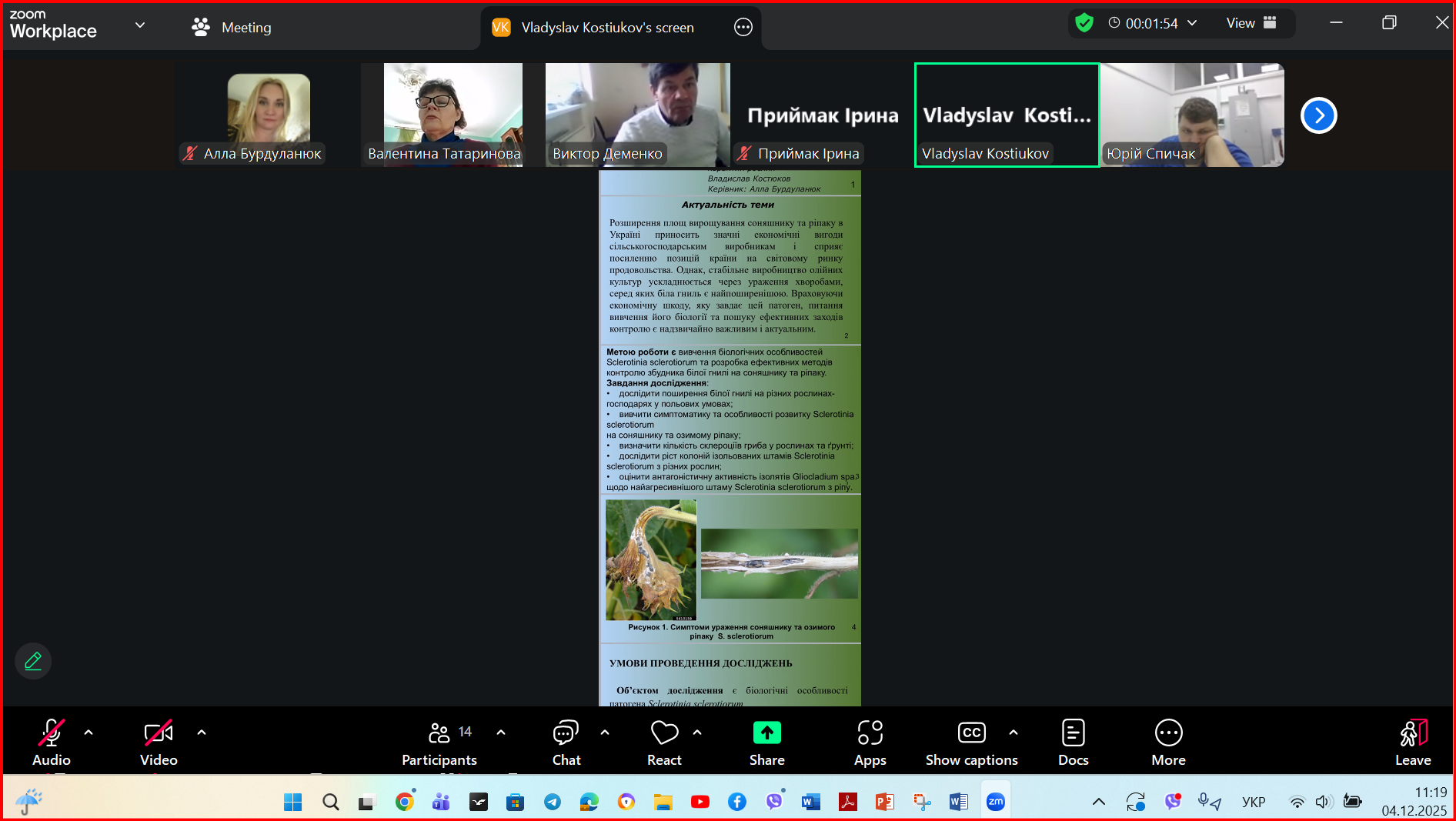Viewport: 1456px width, 821px height.
Task: Show next participants with blue arrow
Action: click(1318, 115)
